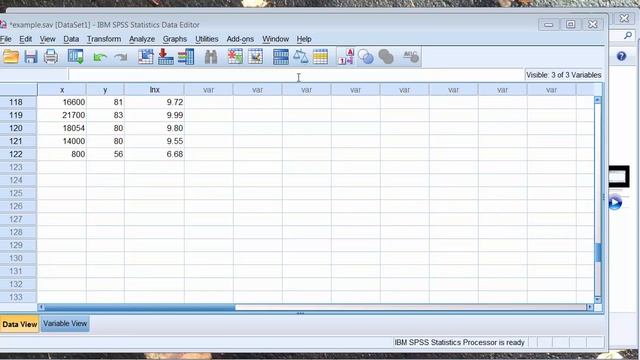
Task: Click the Go to variable icon
Action: [x=166, y=57]
